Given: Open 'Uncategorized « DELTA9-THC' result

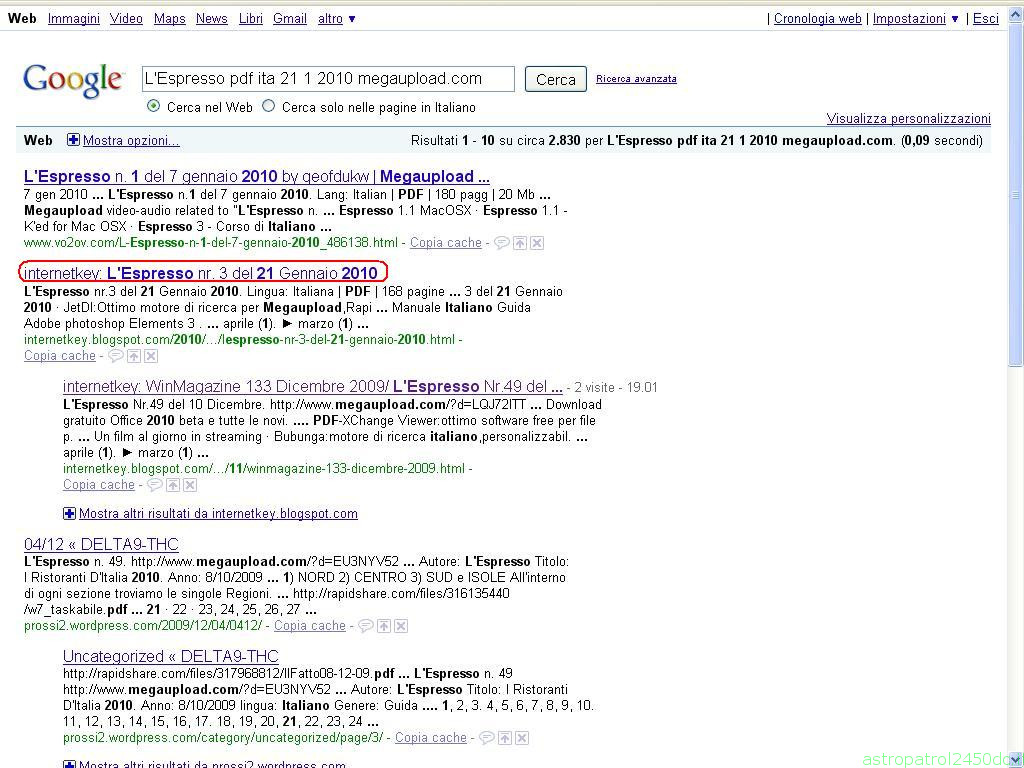Looking at the screenshot, I should point(171,656).
